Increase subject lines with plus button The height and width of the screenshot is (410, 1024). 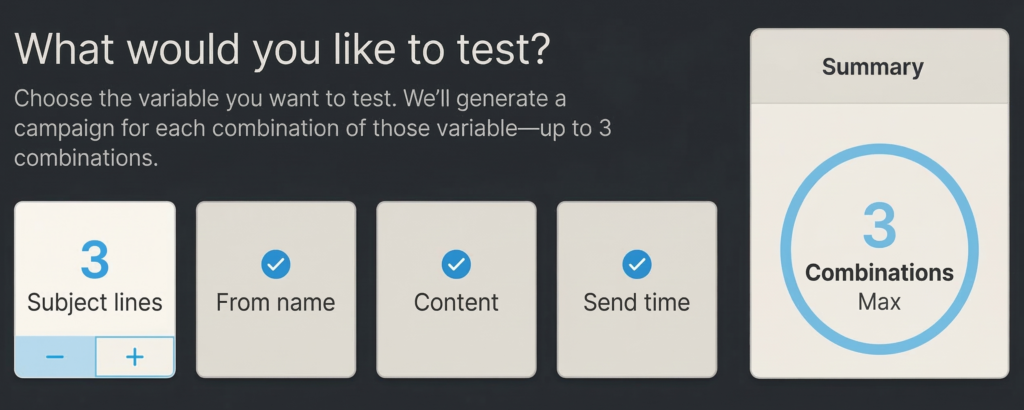point(135,357)
